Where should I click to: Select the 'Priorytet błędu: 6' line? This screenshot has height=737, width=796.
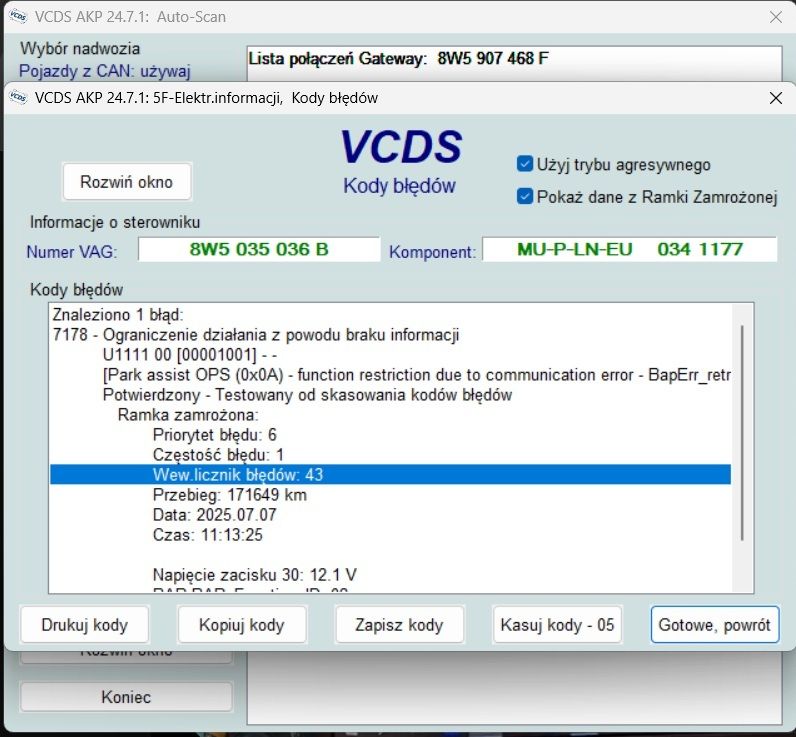(390, 435)
